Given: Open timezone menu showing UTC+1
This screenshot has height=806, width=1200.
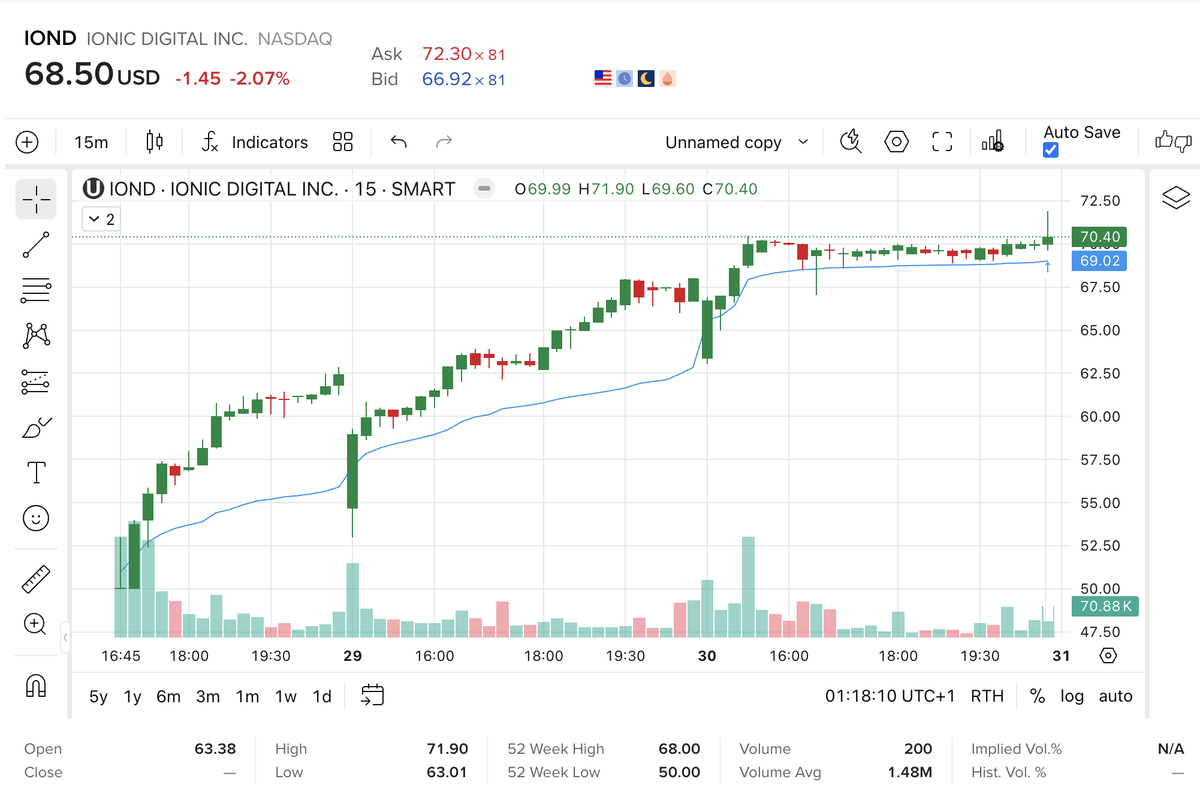Looking at the screenshot, I should (890, 696).
